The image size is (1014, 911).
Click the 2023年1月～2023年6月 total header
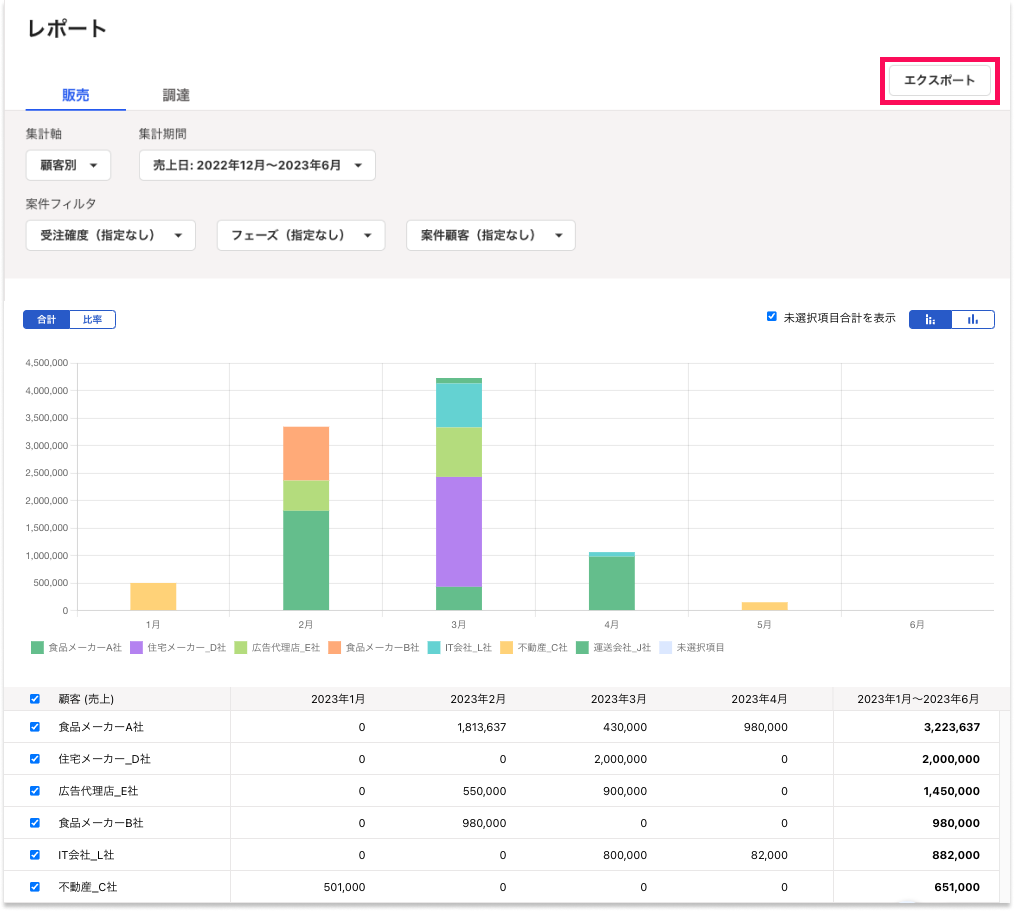pyautogui.click(x=918, y=699)
